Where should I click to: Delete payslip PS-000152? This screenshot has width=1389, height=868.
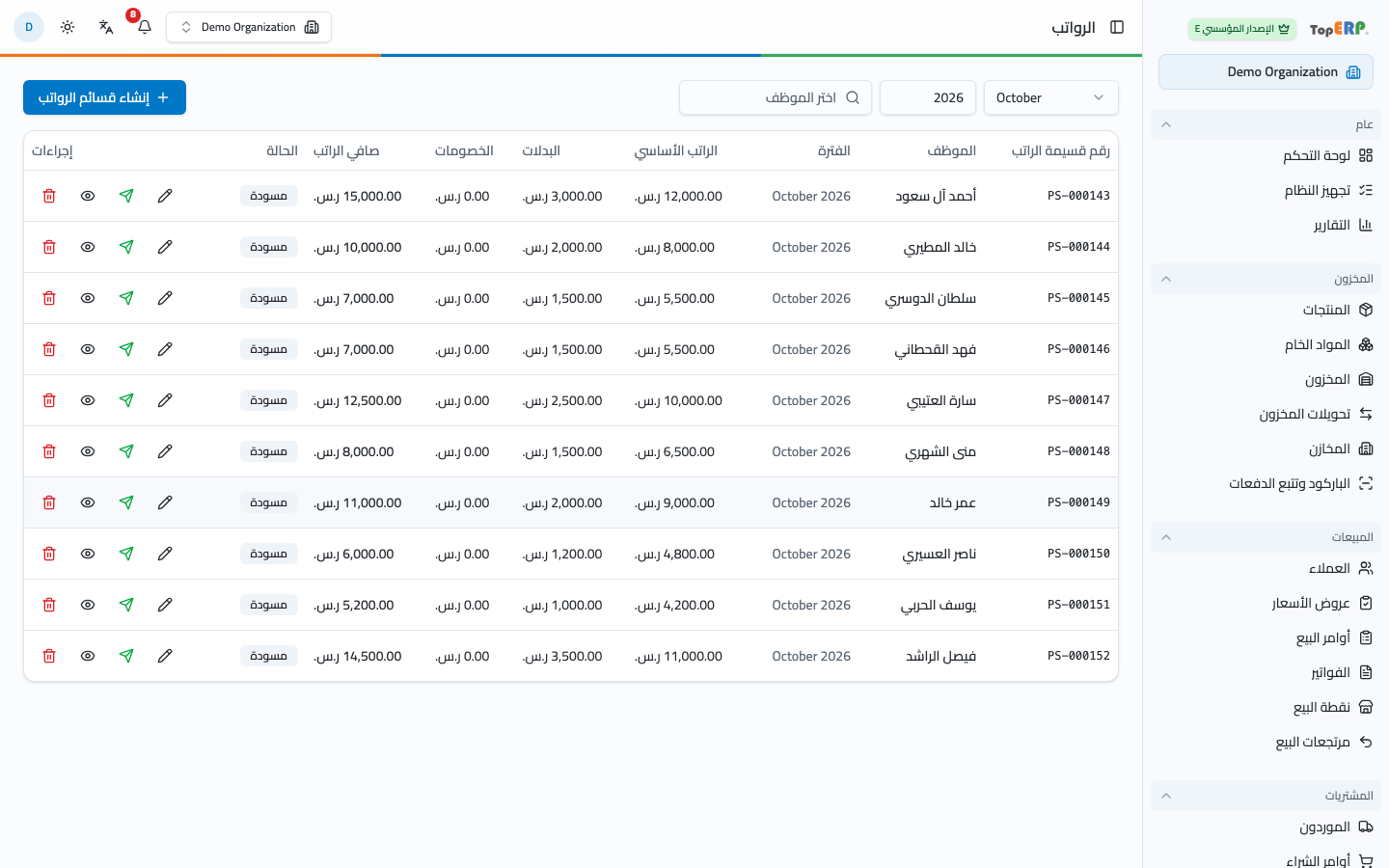pyautogui.click(x=49, y=656)
